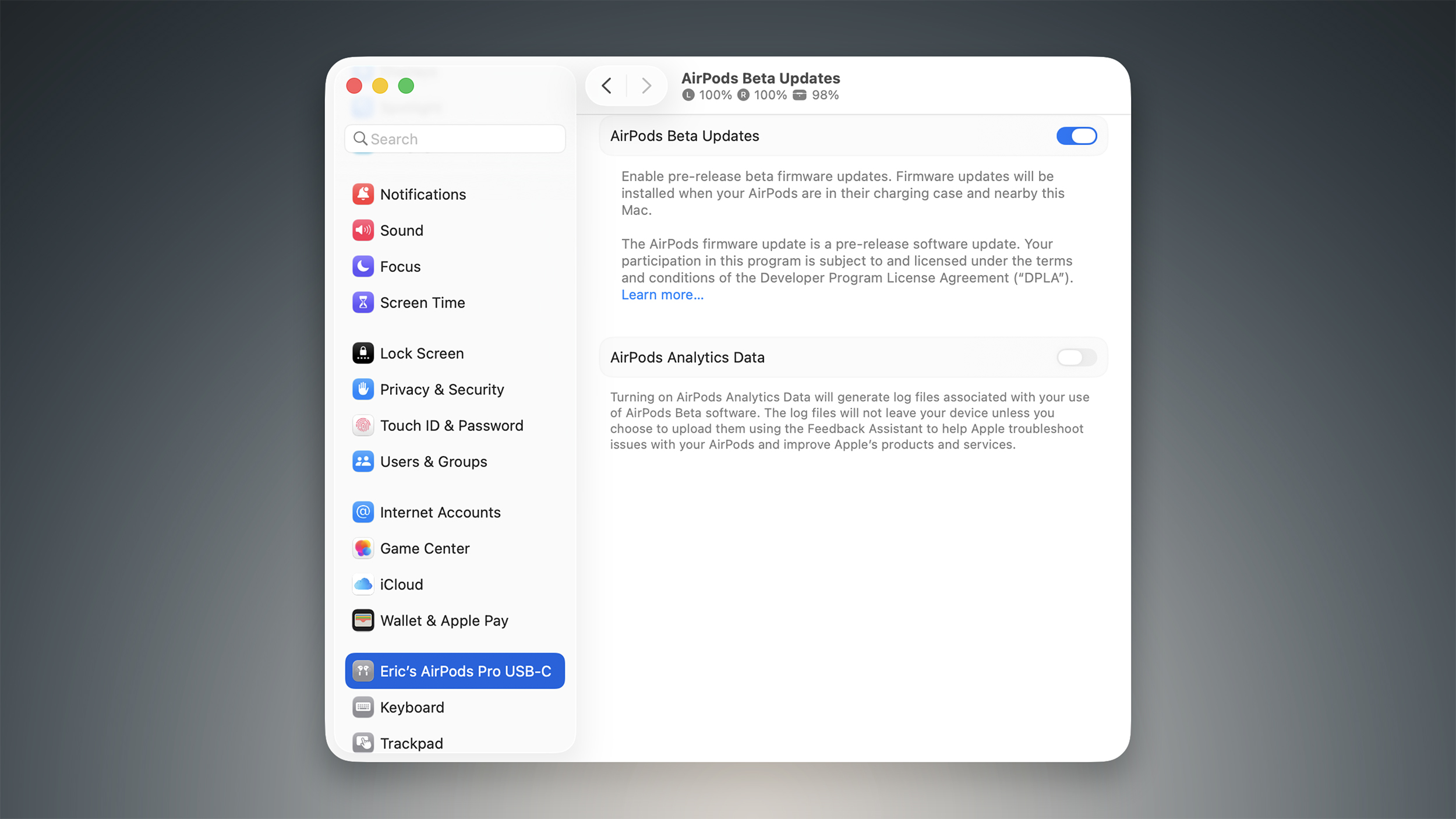Turn off AirPods Beta Updates switch
This screenshot has width=1456, height=819.
coord(1076,136)
